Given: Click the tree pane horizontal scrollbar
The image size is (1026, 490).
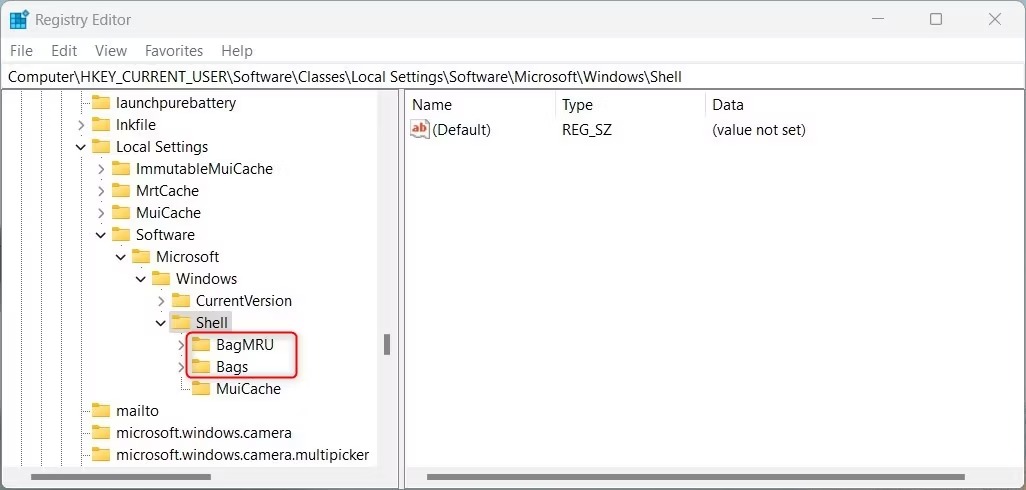Looking at the screenshot, I should point(120,477).
